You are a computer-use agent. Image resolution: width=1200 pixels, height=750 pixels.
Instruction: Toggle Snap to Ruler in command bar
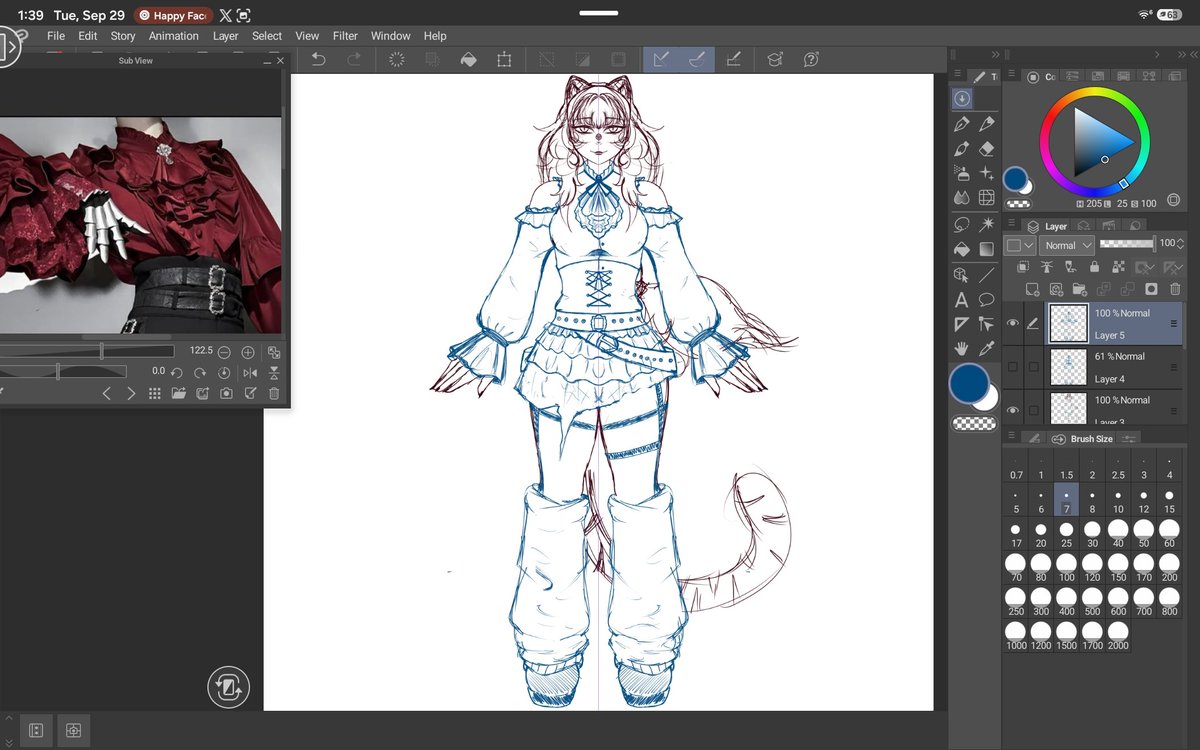[661, 60]
